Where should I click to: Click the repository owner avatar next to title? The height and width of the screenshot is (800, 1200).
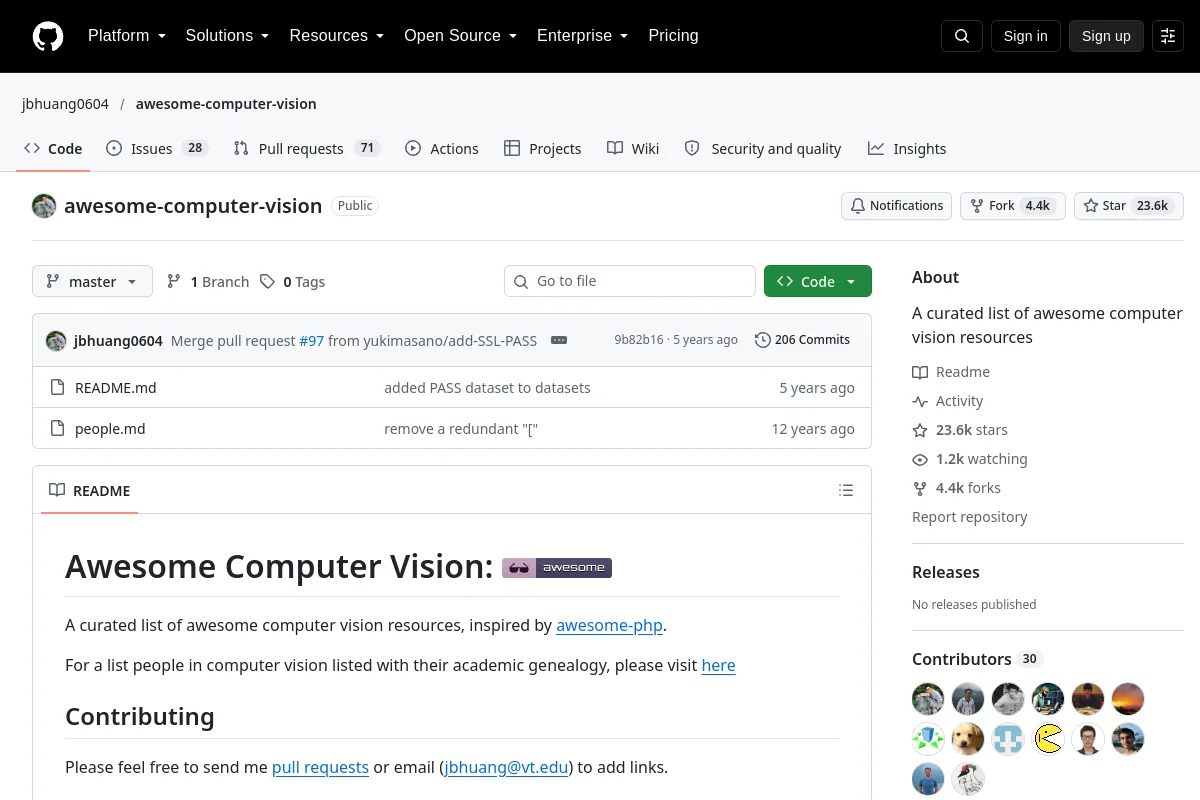pos(44,206)
